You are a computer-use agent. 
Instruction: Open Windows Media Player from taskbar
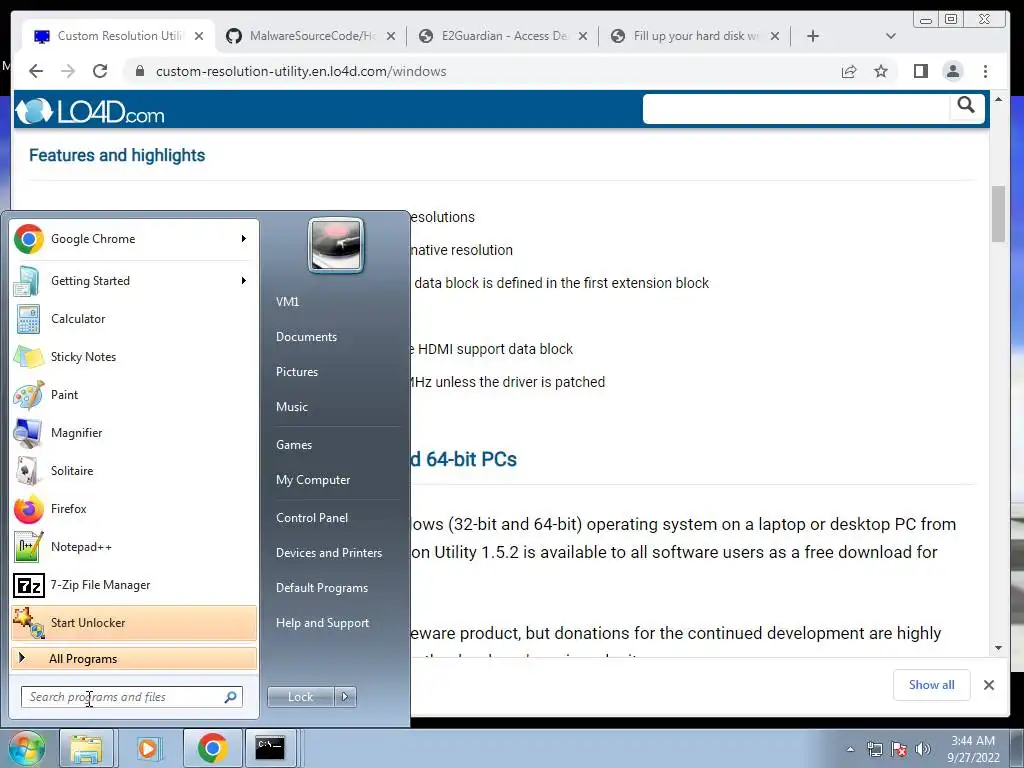(148, 748)
